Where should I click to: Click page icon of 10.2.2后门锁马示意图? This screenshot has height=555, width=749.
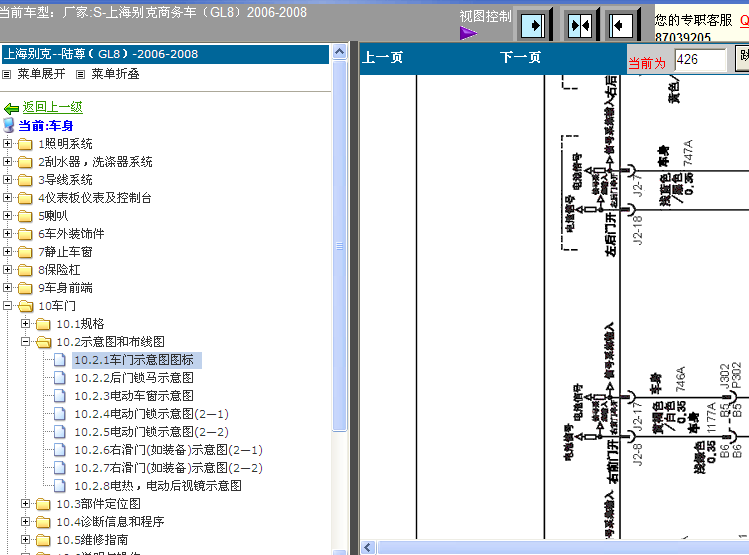60,378
